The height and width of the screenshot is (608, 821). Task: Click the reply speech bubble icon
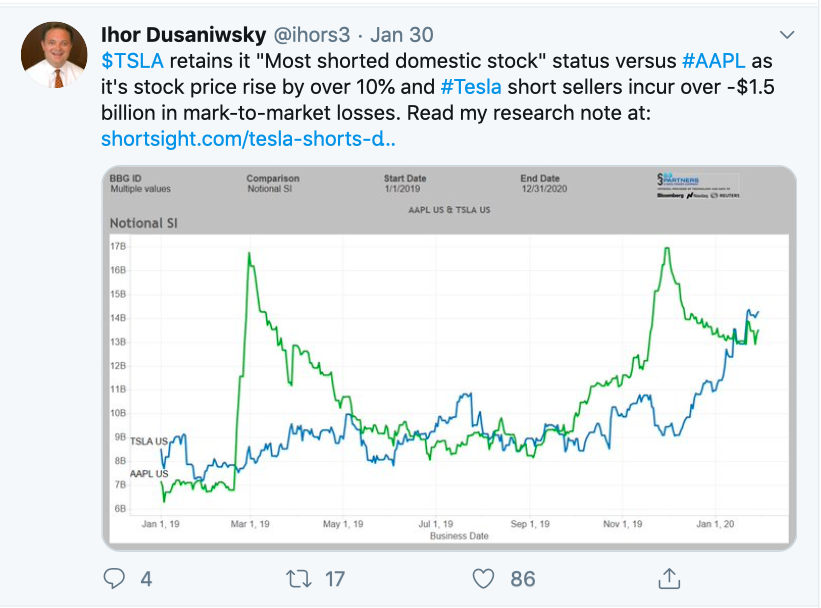[x=114, y=578]
